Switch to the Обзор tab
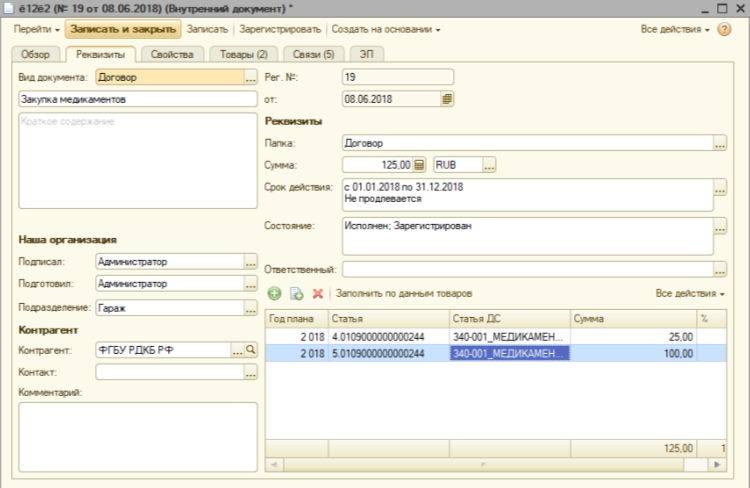The width and height of the screenshot is (750, 488). tap(35, 54)
